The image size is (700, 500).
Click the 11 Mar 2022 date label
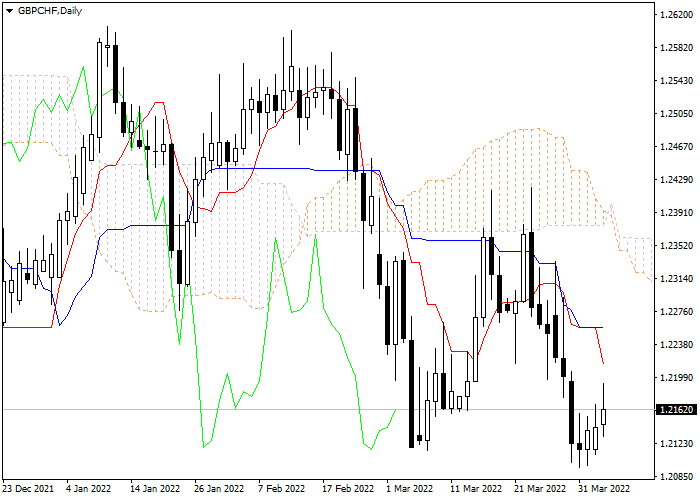coord(476,488)
